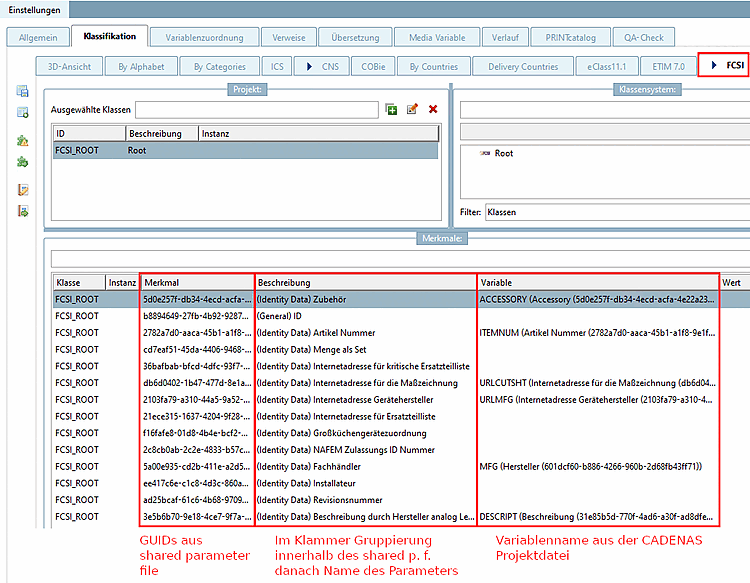Click the third icon in left sidebar
Viewport: 750px width, 583px height.
pos(22,141)
